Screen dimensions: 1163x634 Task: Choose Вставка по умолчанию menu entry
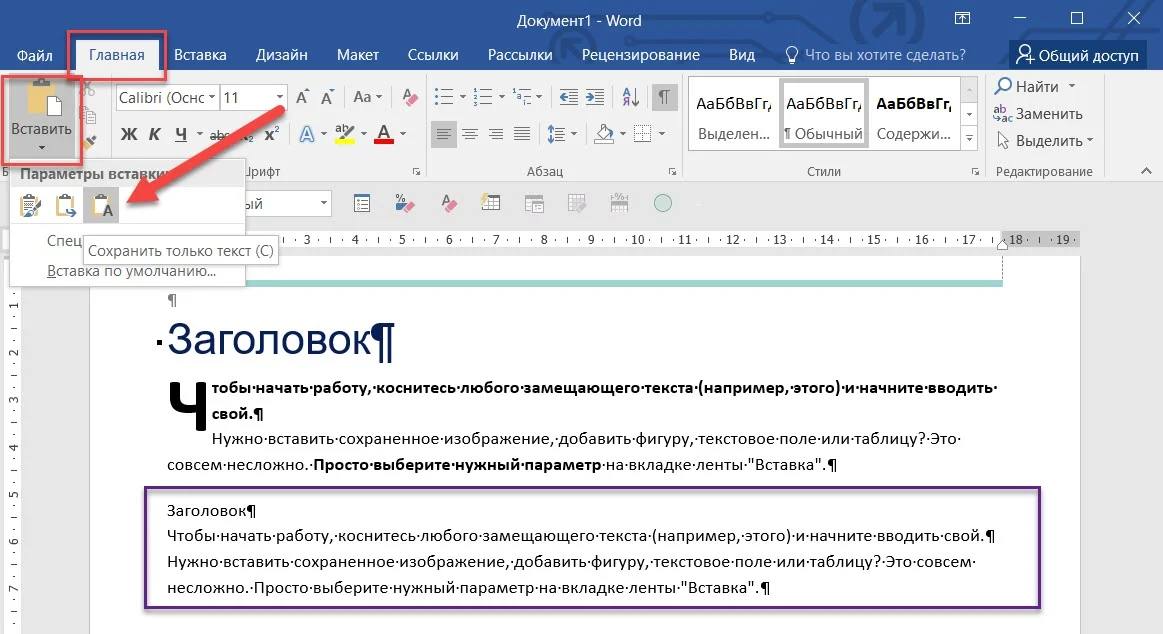pyautogui.click(x=131, y=271)
